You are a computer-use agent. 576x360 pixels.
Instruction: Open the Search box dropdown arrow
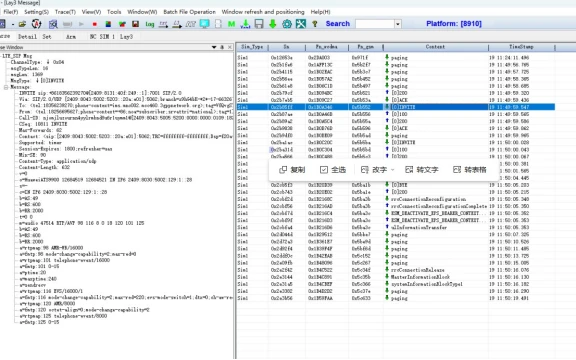pos(398,24)
